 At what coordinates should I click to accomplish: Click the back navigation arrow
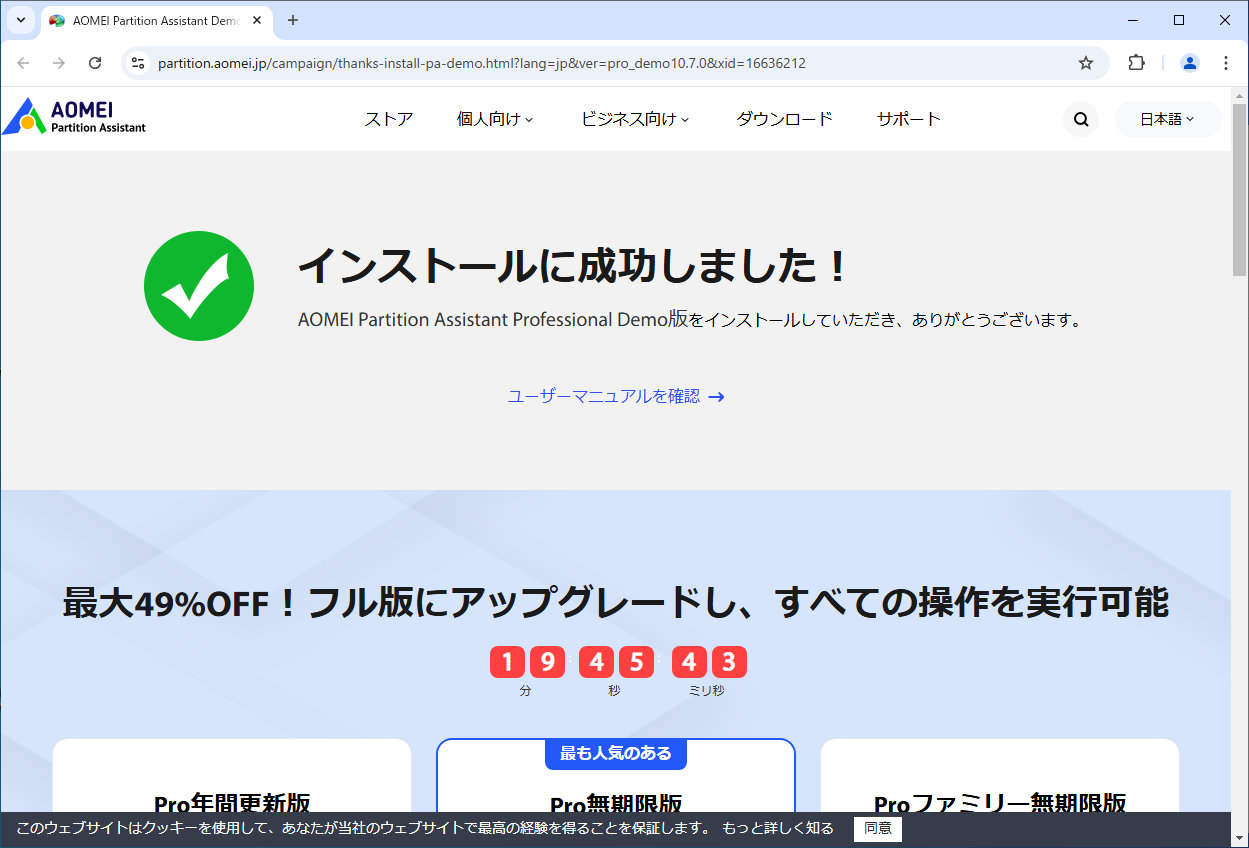(23, 62)
